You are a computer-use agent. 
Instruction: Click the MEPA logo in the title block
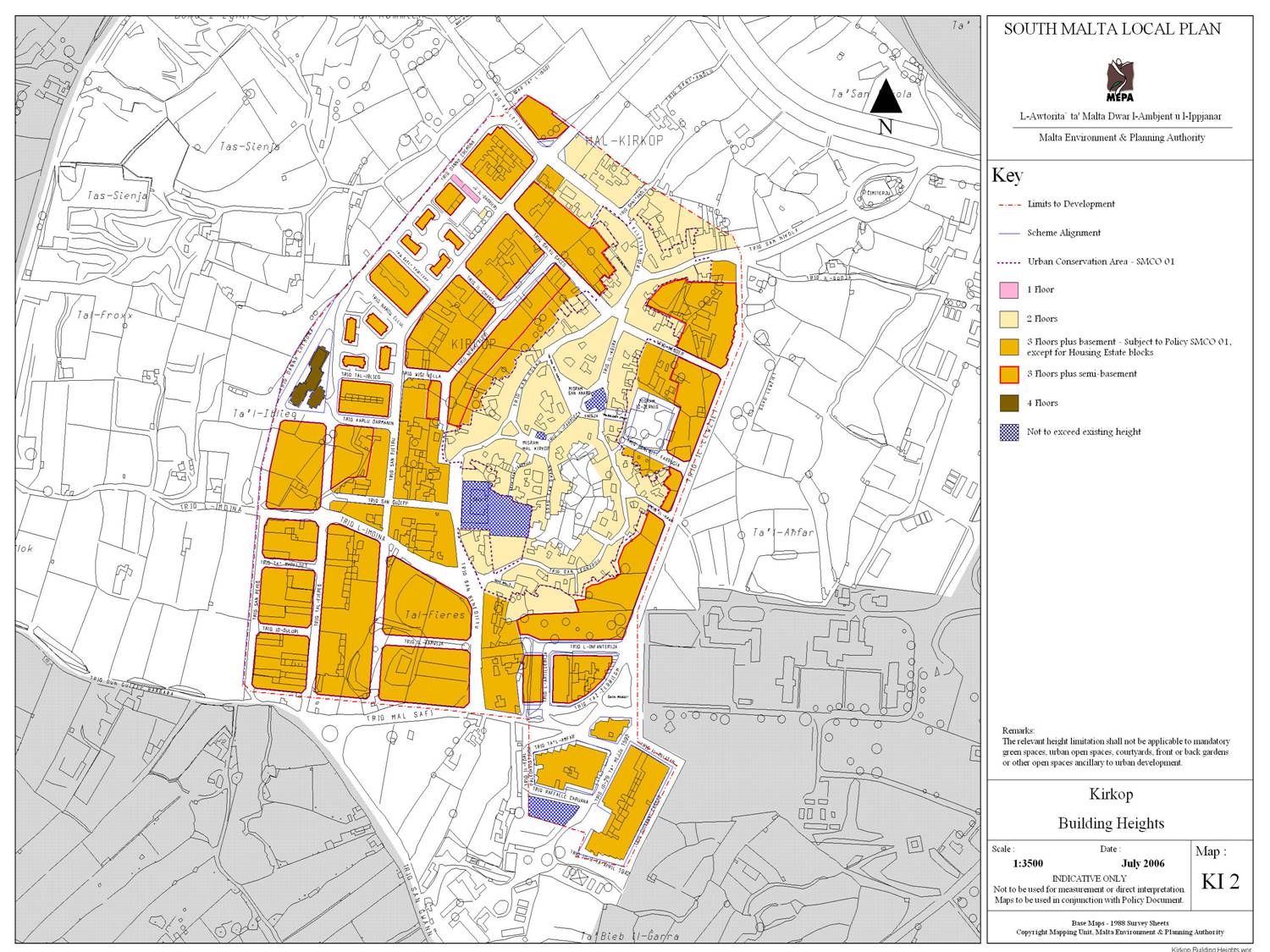pyautogui.click(x=1118, y=80)
